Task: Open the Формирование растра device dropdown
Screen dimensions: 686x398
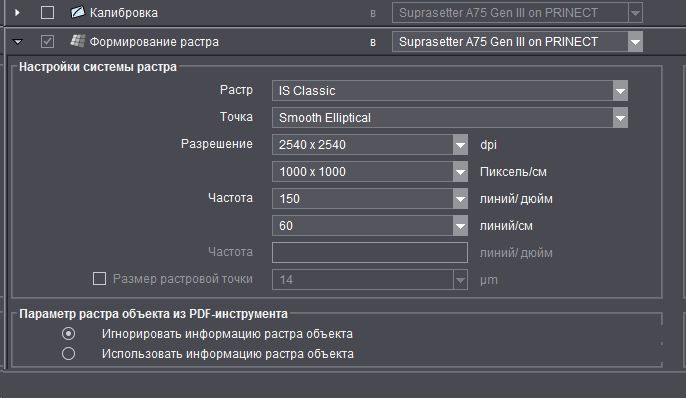Action: tap(635, 42)
